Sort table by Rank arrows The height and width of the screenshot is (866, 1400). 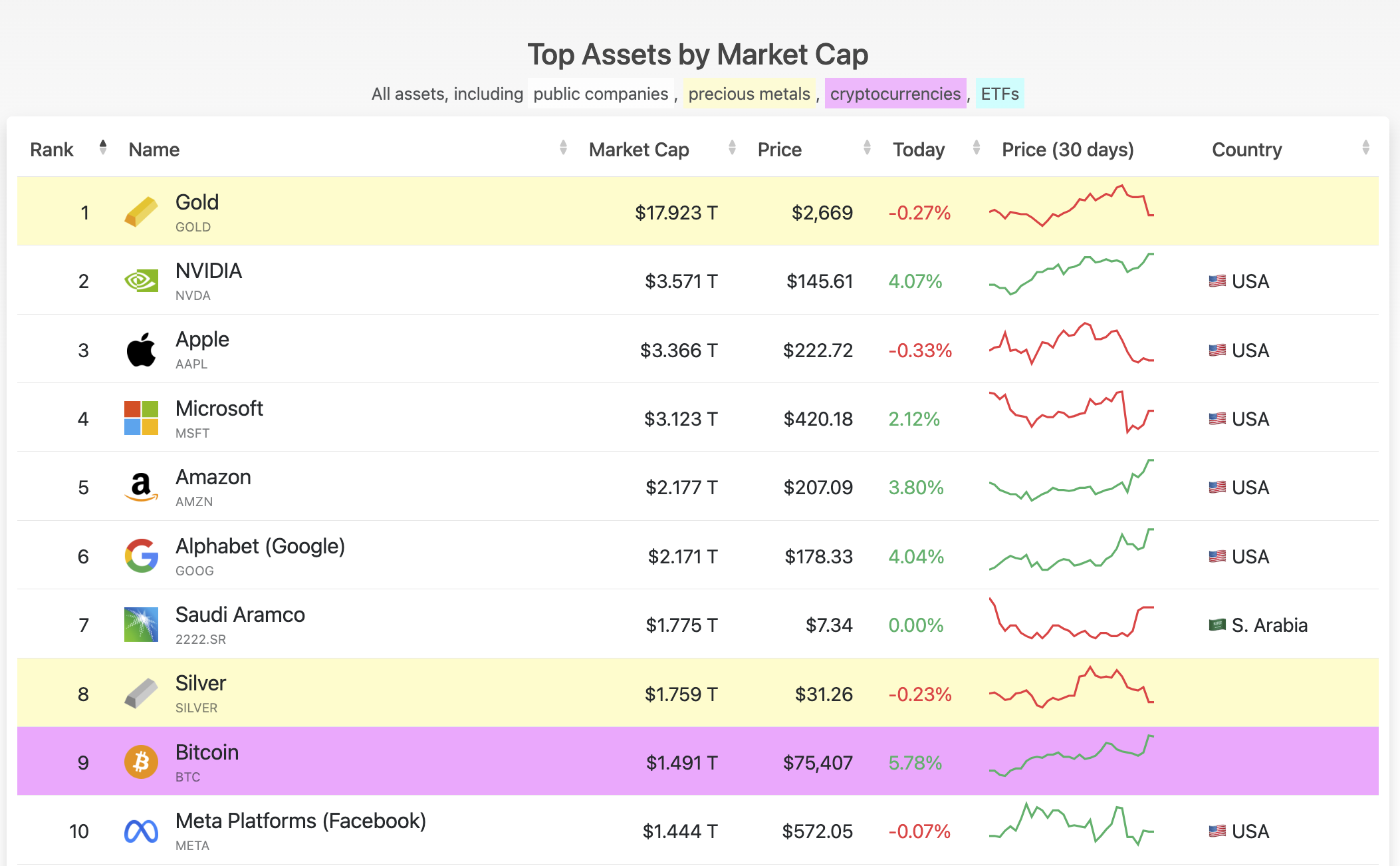102,148
